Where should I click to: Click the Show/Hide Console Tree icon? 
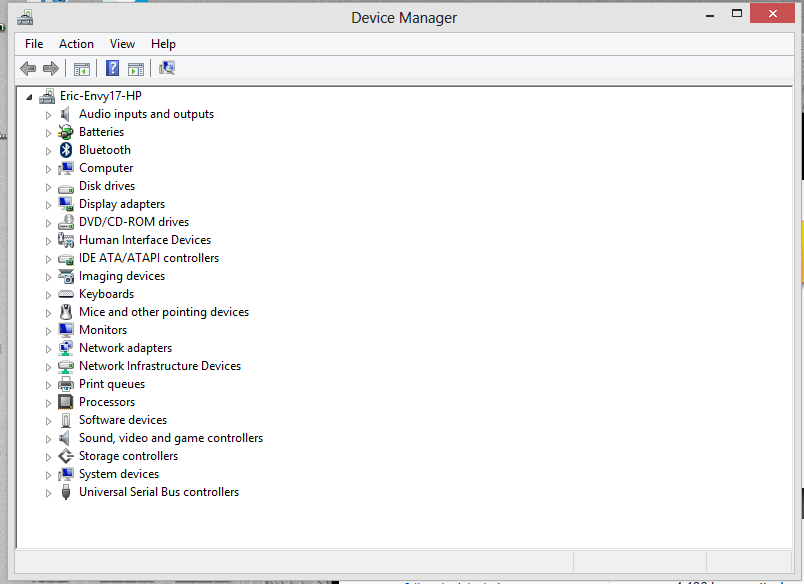(x=82, y=68)
